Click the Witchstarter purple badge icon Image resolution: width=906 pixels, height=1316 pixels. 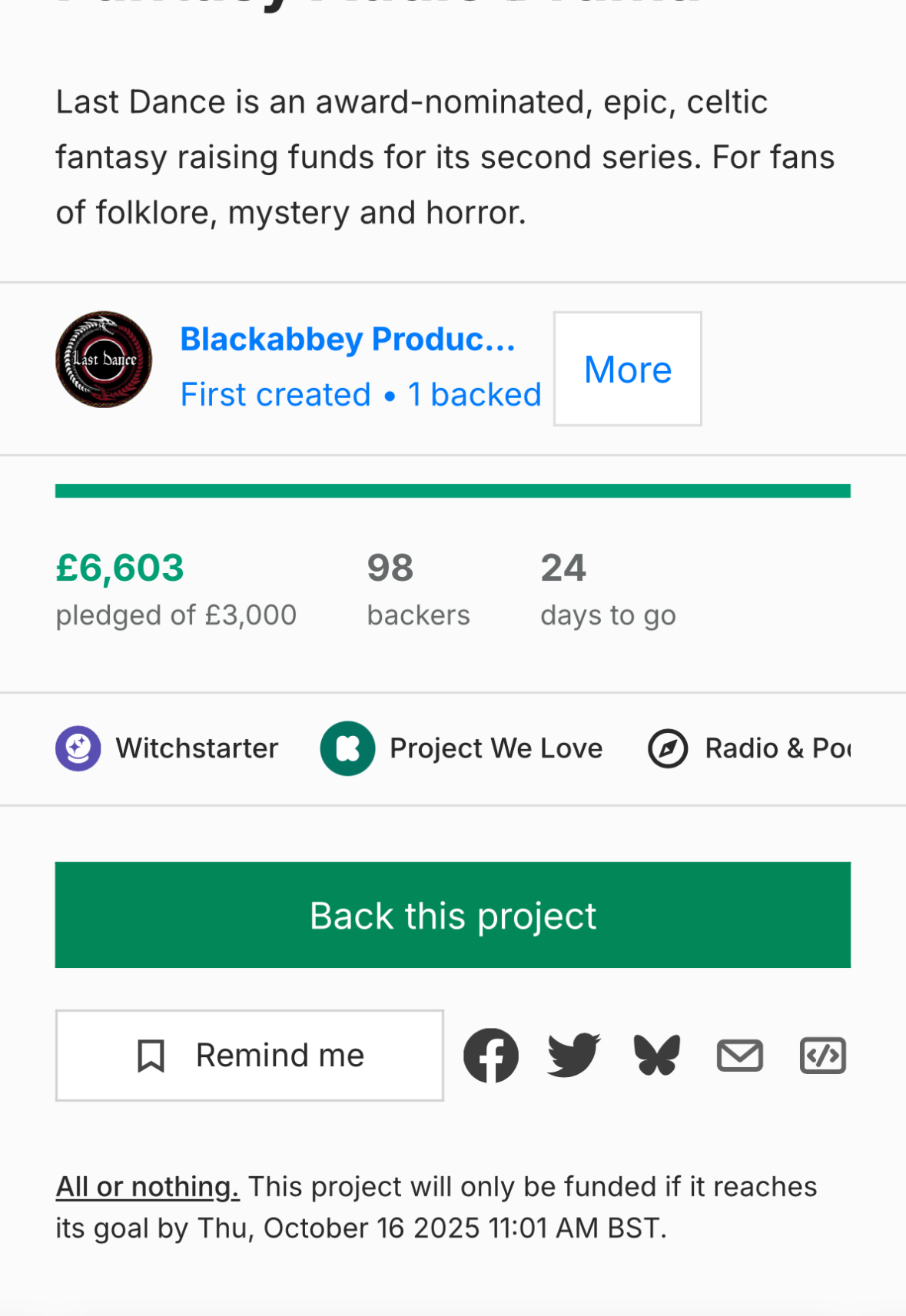(78, 748)
